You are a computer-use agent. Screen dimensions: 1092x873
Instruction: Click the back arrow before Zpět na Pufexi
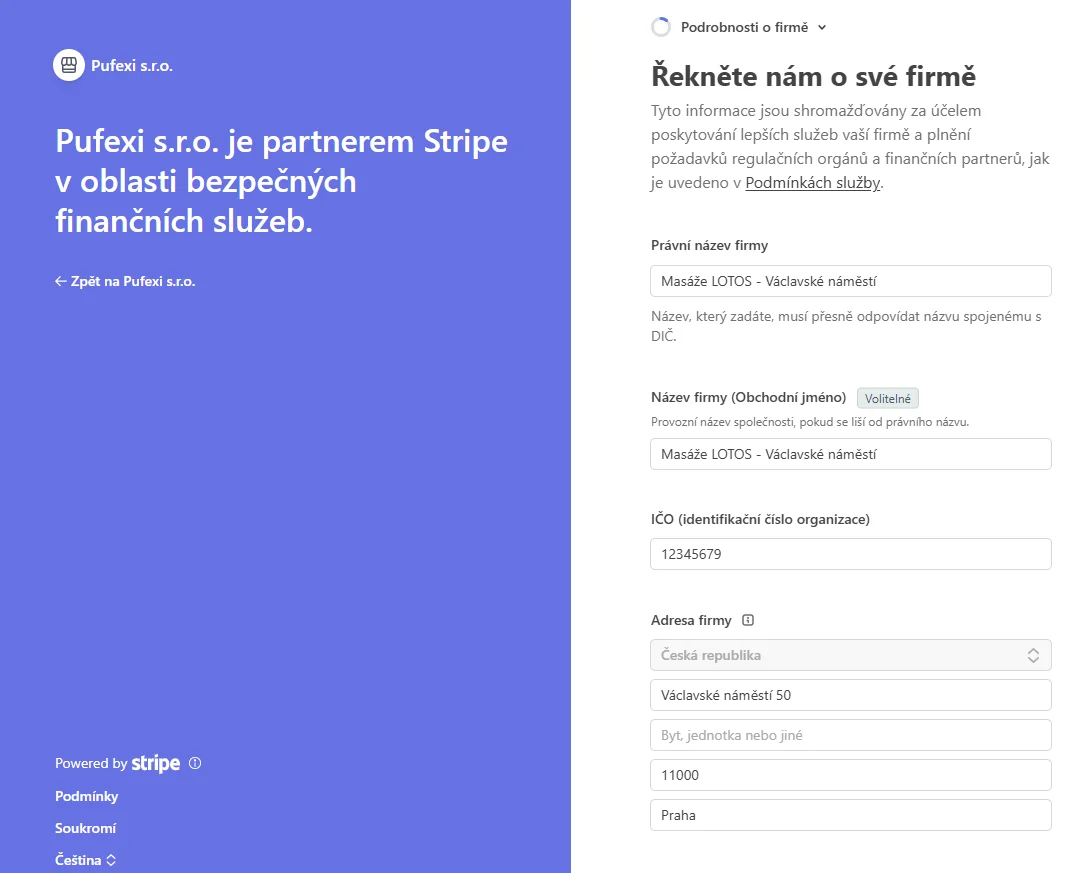pos(61,281)
